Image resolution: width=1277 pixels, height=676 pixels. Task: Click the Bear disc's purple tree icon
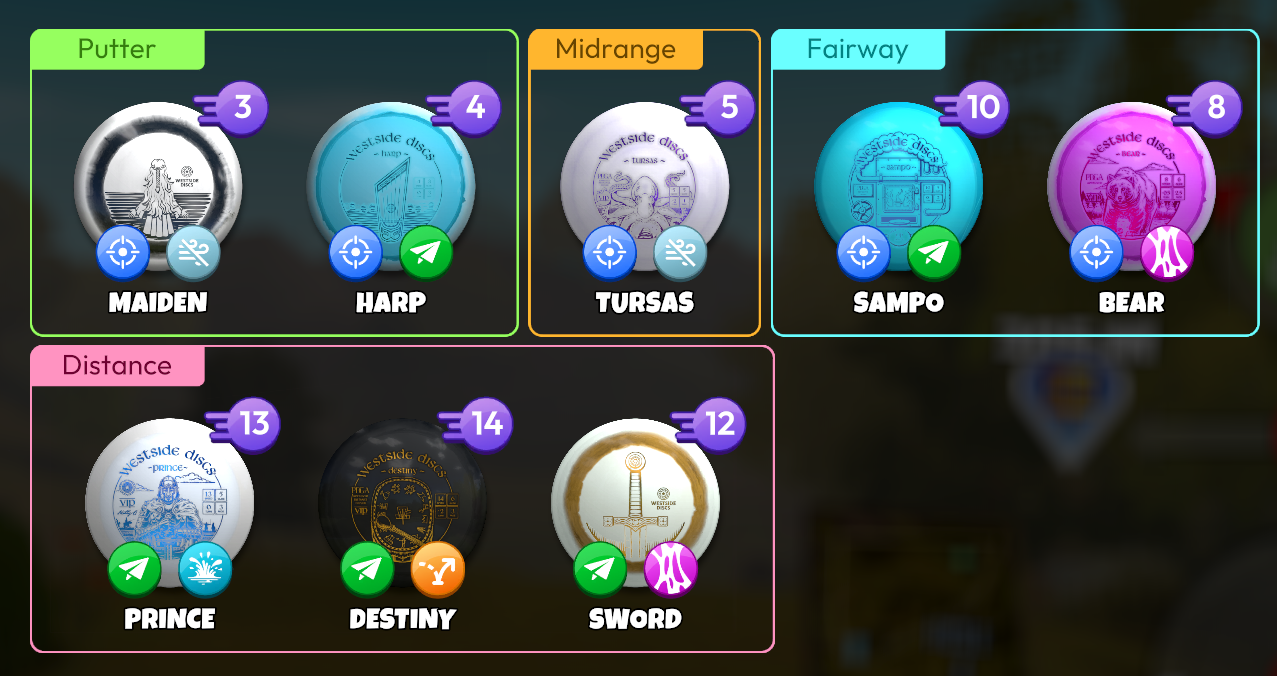[x=1168, y=252]
